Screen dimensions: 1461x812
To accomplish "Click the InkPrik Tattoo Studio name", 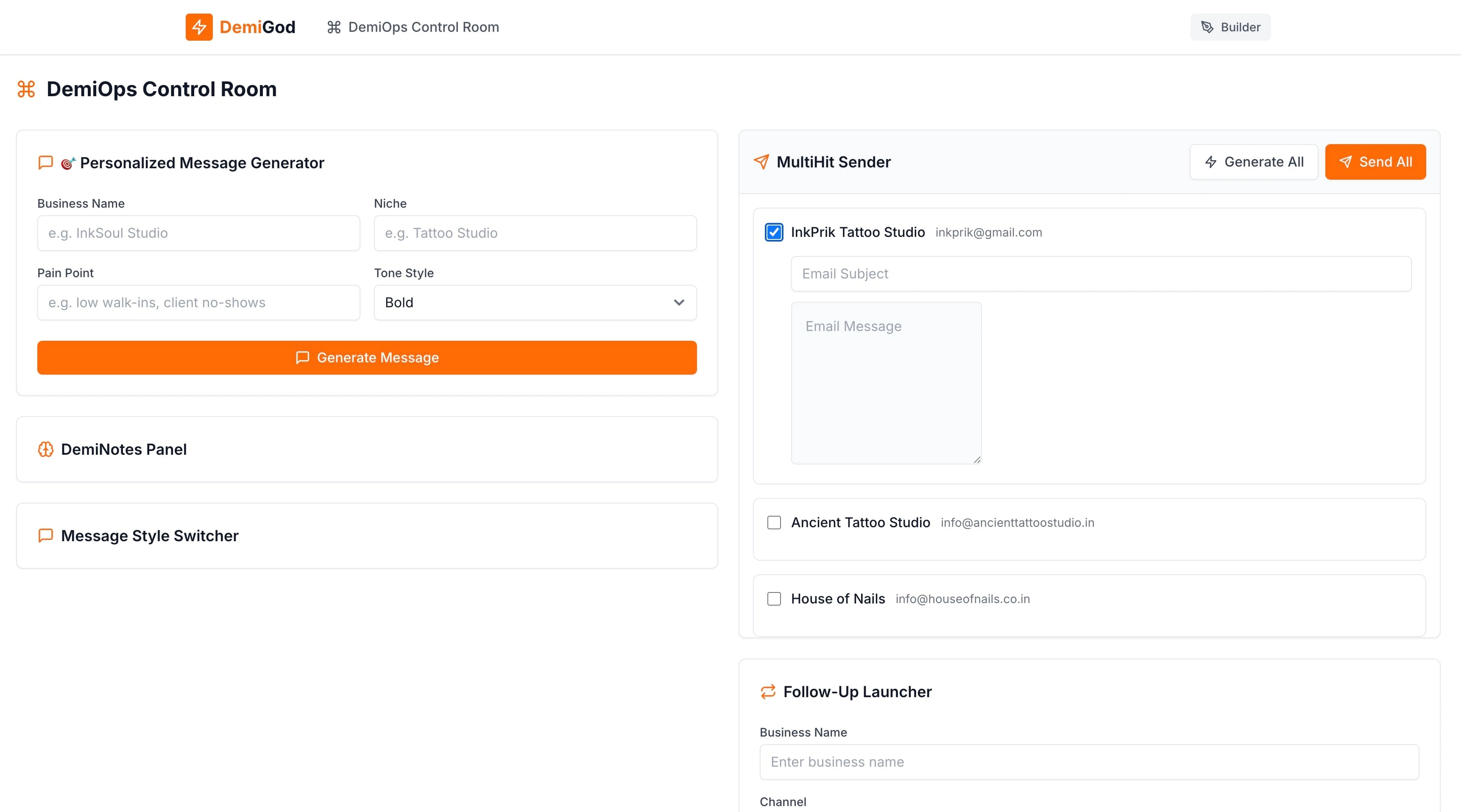I will [858, 232].
